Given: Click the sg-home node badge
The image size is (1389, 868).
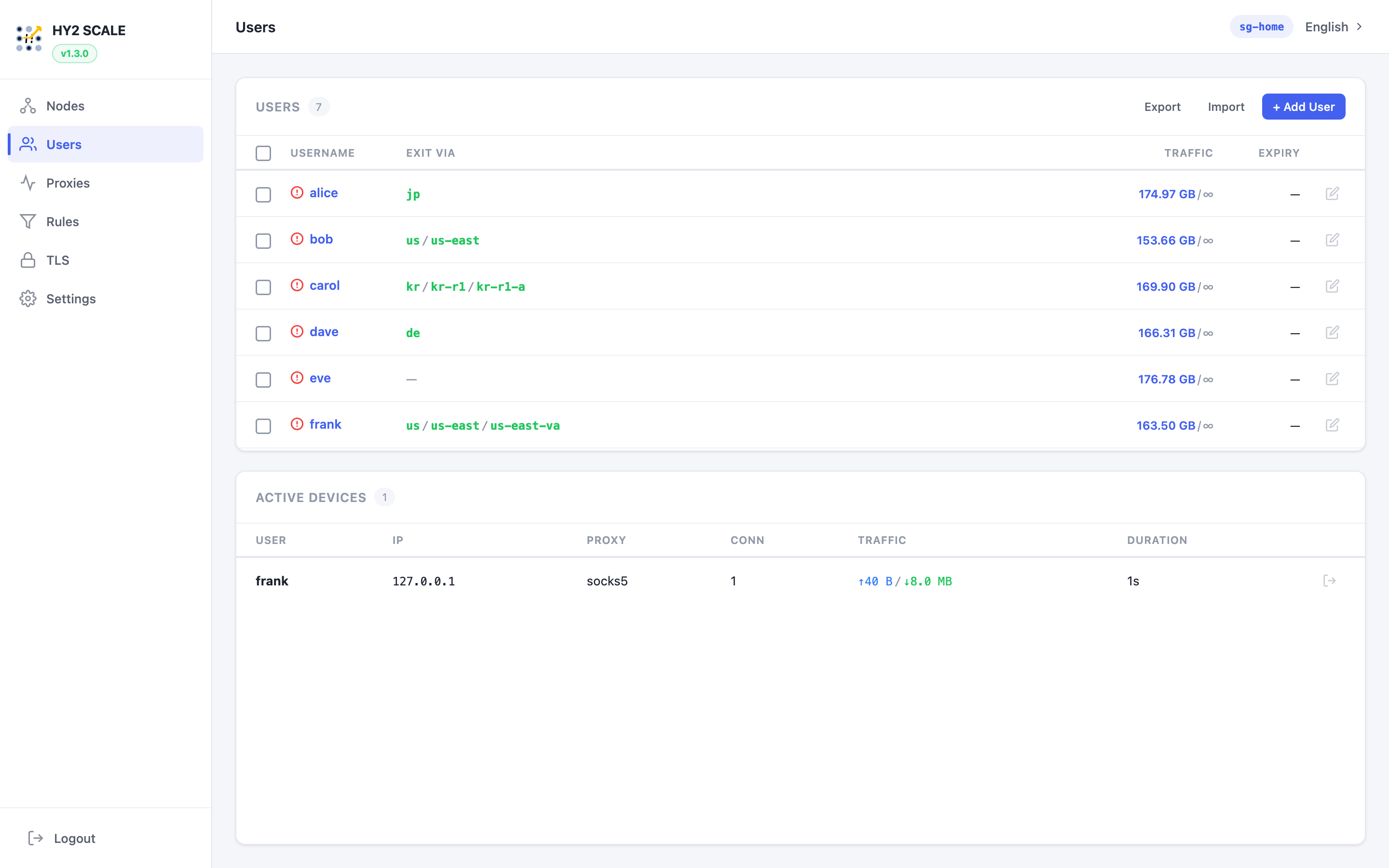Looking at the screenshot, I should tap(1261, 27).
